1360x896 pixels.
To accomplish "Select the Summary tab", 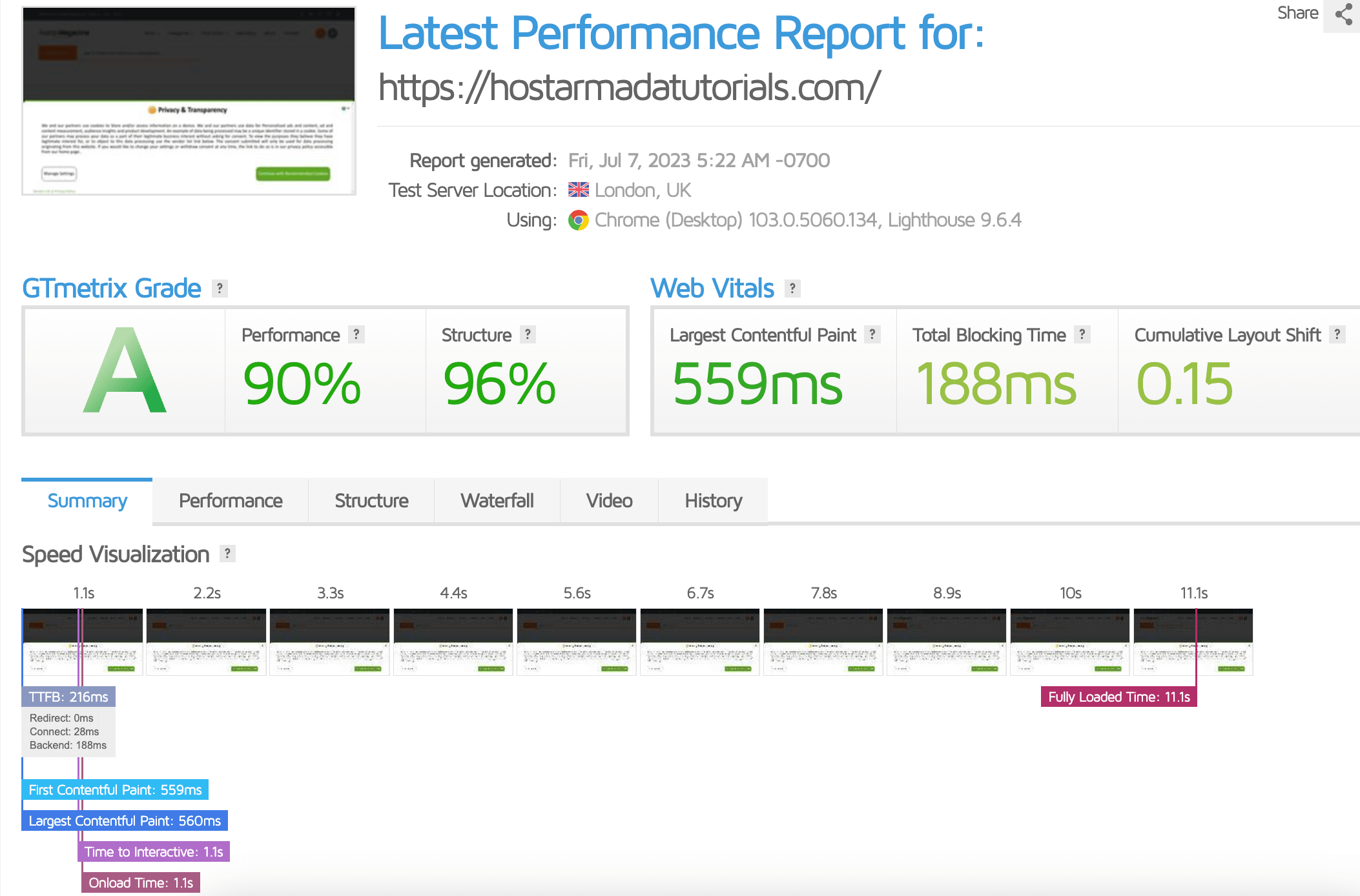I will 87,501.
